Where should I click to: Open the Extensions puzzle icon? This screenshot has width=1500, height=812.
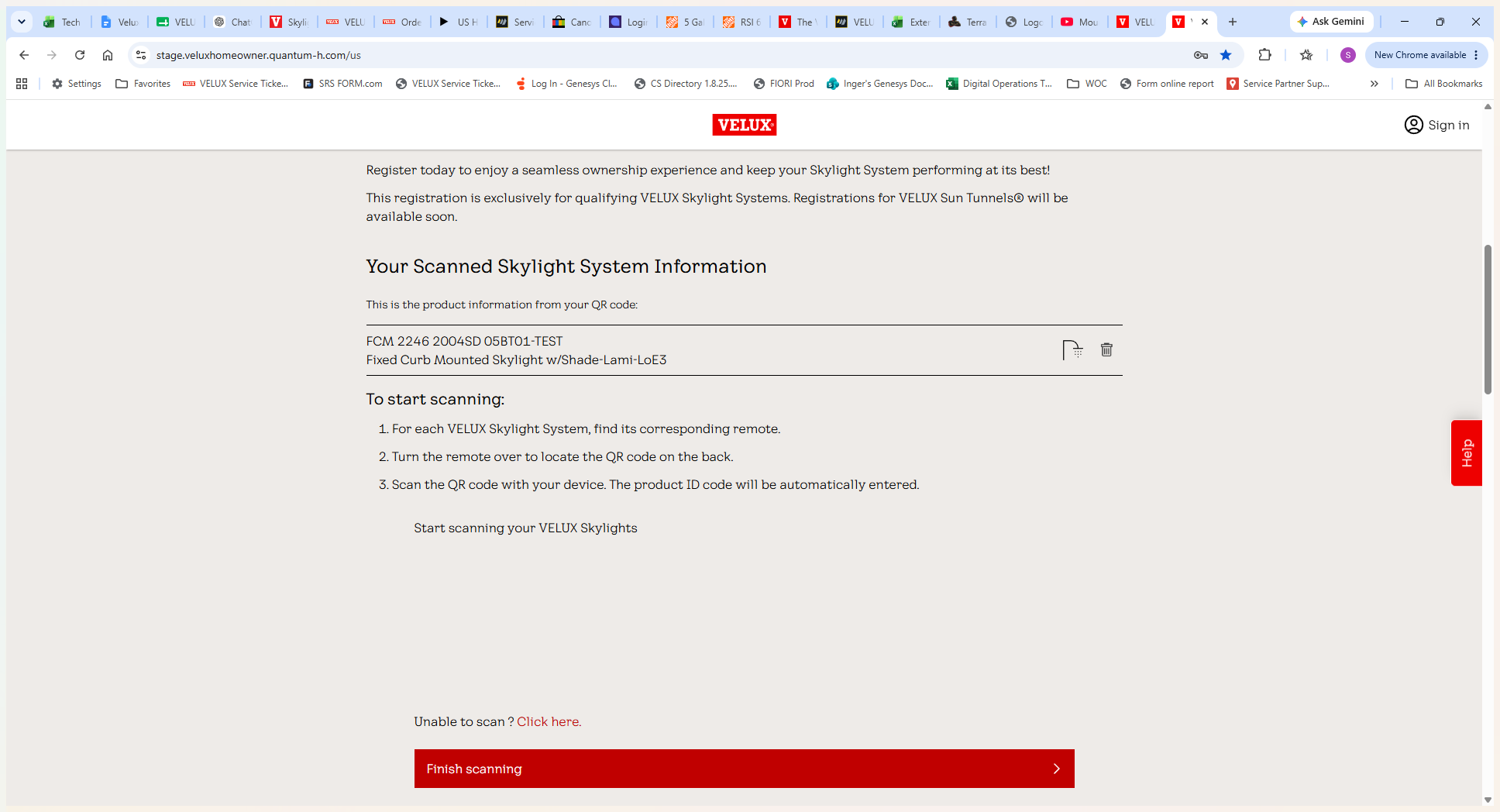tap(1265, 55)
